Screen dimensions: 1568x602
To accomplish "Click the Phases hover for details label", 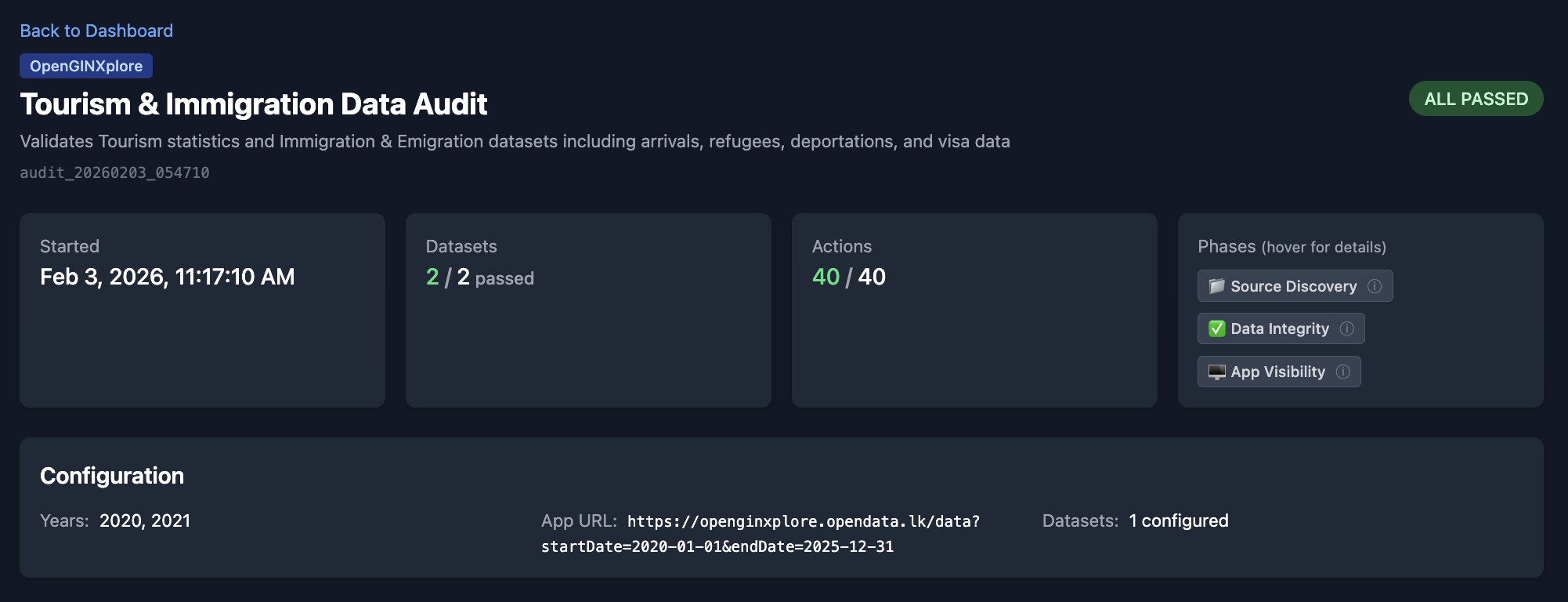I will [x=1292, y=247].
